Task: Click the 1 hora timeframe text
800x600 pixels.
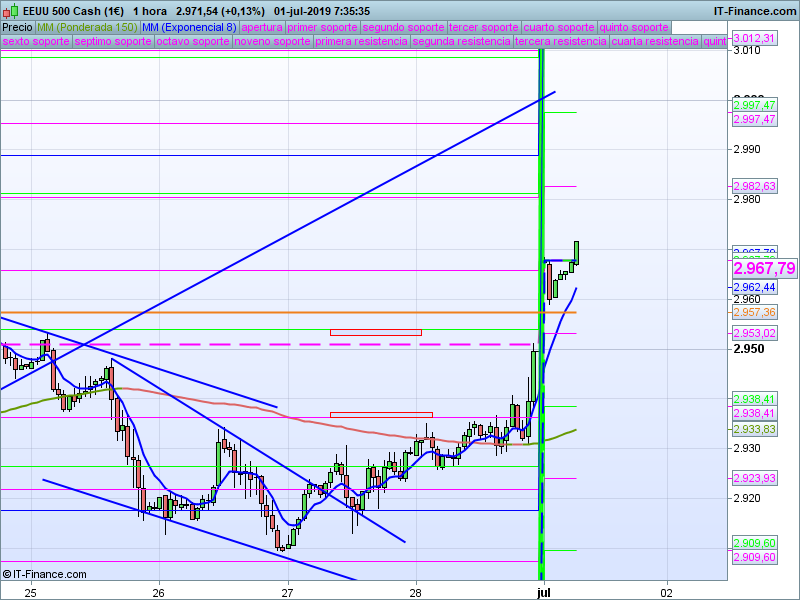Action: click(149, 10)
